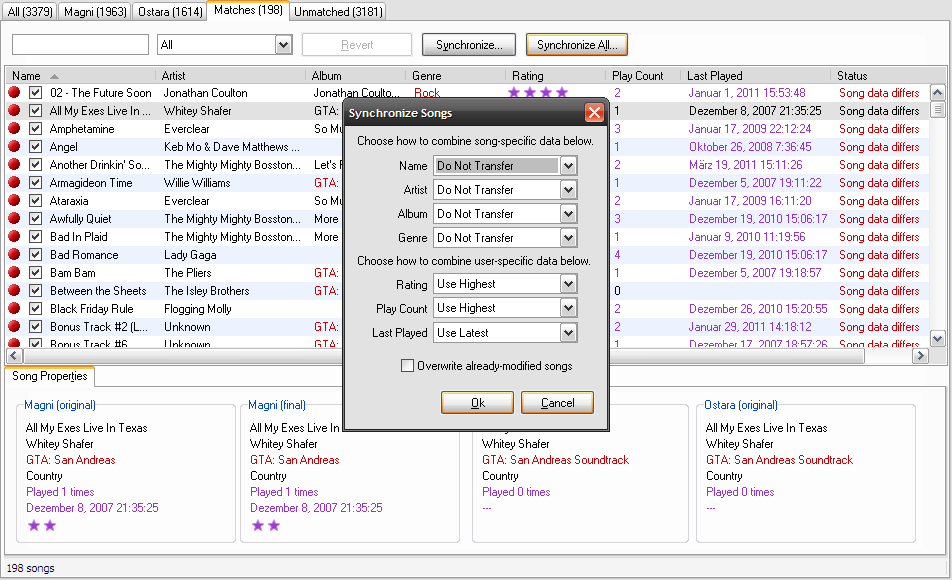This screenshot has height=580, width=952.
Task: Focus the search text field
Action: point(80,44)
